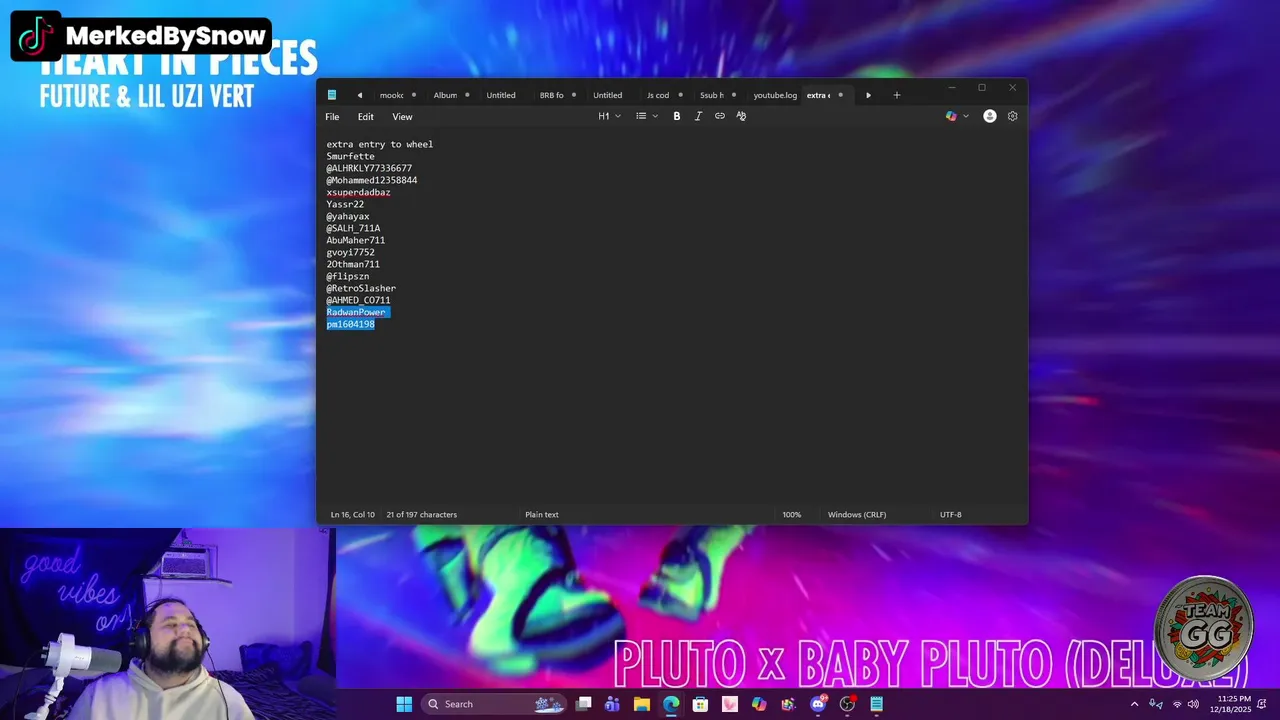The width and height of the screenshot is (1280, 720).
Task: Show hidden icons in system tray chevron
Action: (x=1134, y=704)
